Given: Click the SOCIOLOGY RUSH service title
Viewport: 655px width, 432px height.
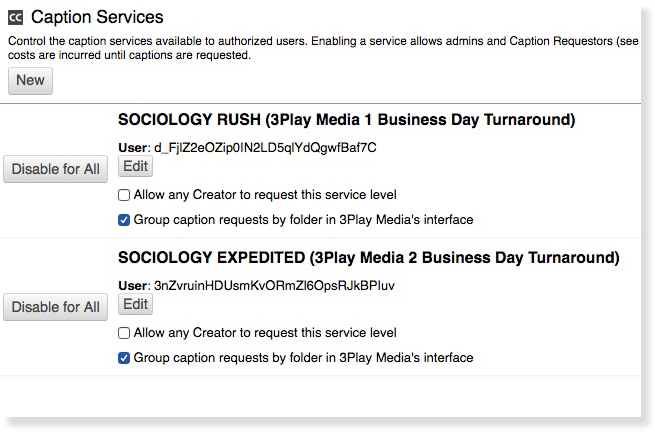Looking at the screenshot, I should pos(346,120).
